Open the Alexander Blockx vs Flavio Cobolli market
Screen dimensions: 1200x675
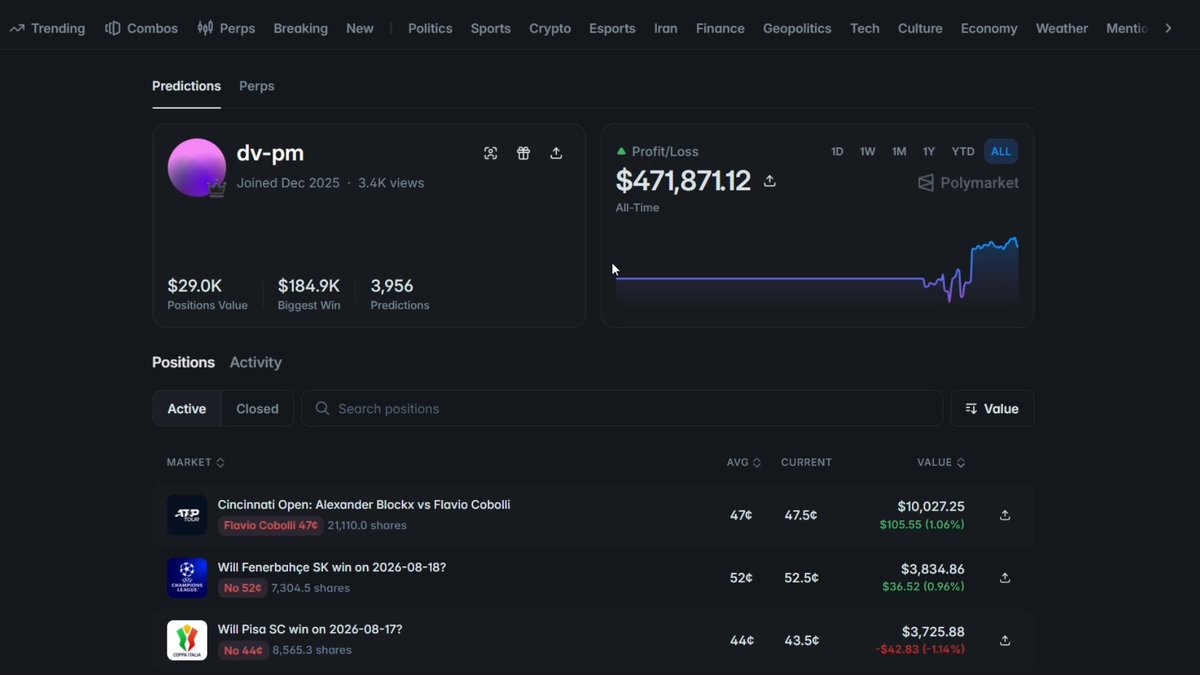(x=364, y=505)
